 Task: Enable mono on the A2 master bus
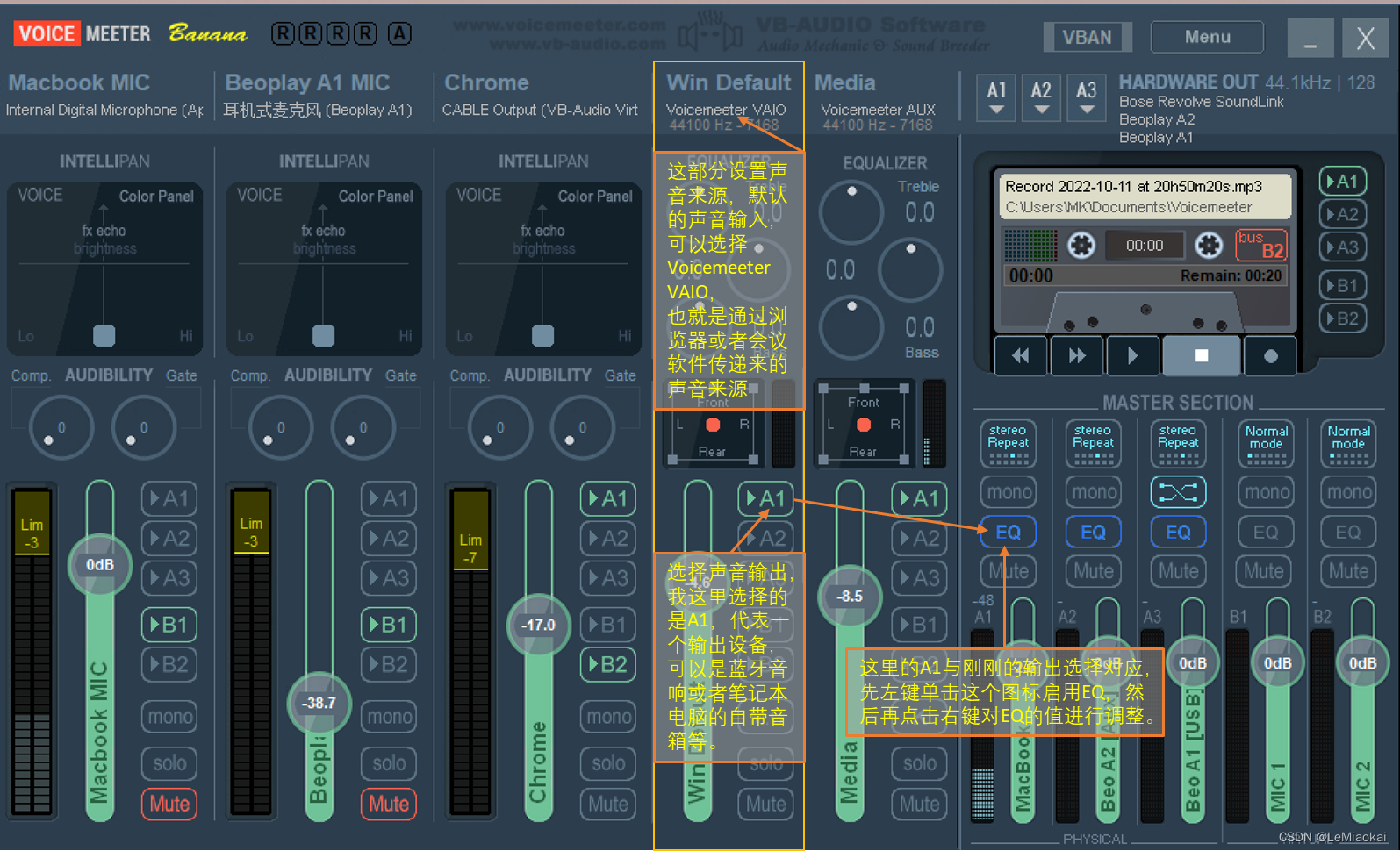1094,492
